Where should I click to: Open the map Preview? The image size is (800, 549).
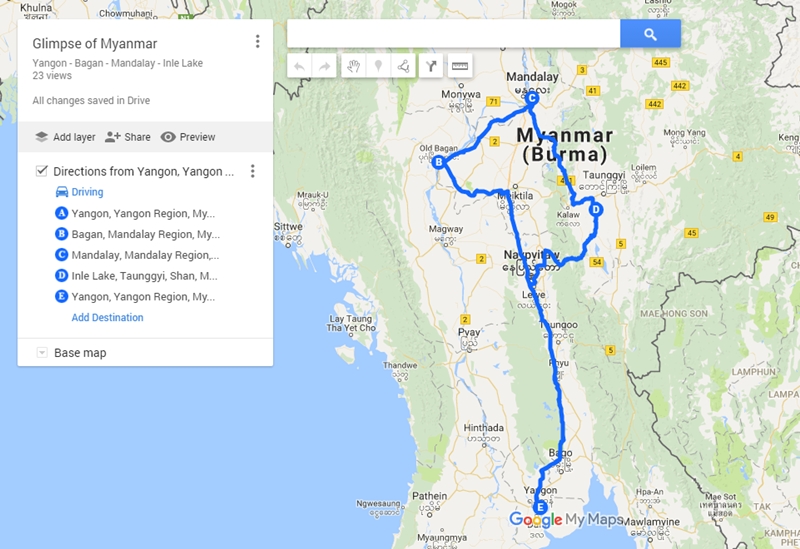(x=188, y=137)
